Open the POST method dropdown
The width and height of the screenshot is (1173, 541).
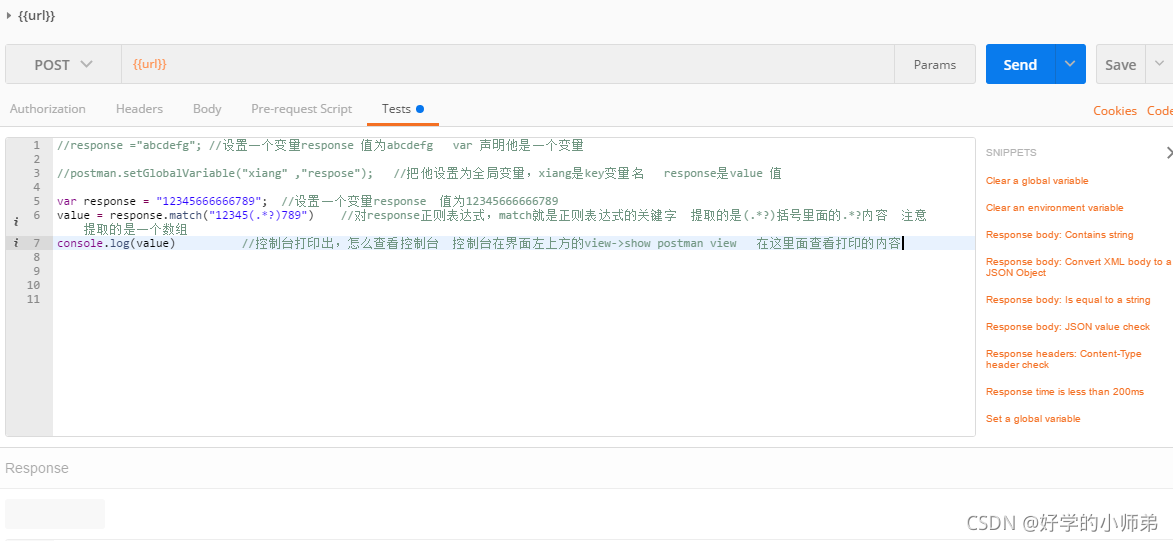coord(64,65)
